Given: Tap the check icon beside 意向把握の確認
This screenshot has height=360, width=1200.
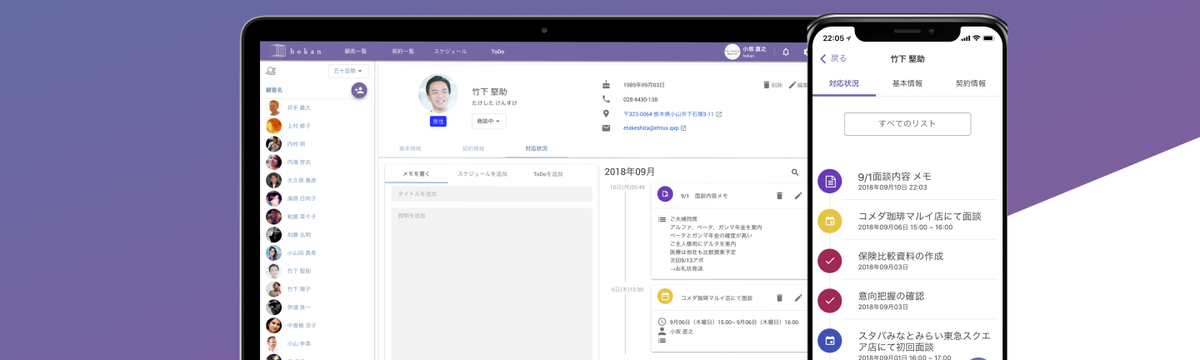Looking at the screenshot, I should pyautogui.click(x=829, y=301).
